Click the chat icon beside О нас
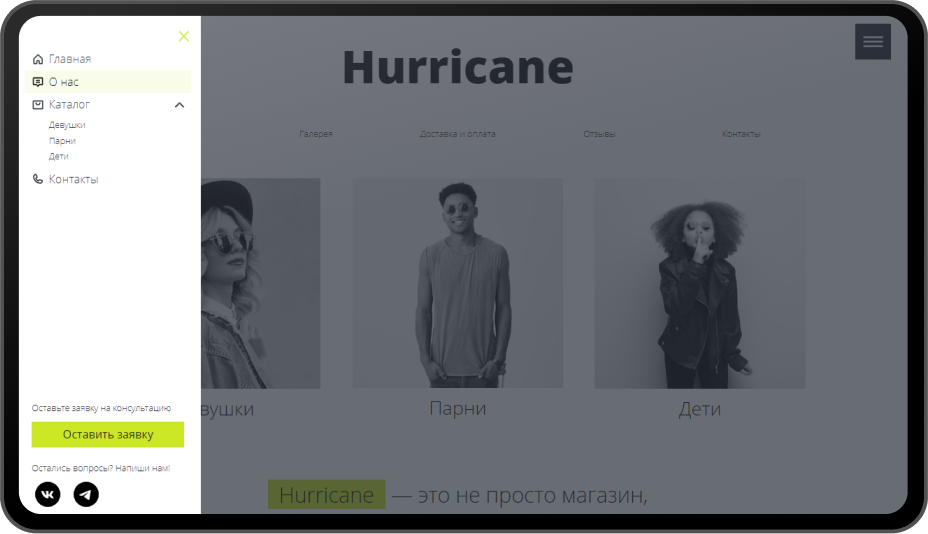 tap(38, 82)
